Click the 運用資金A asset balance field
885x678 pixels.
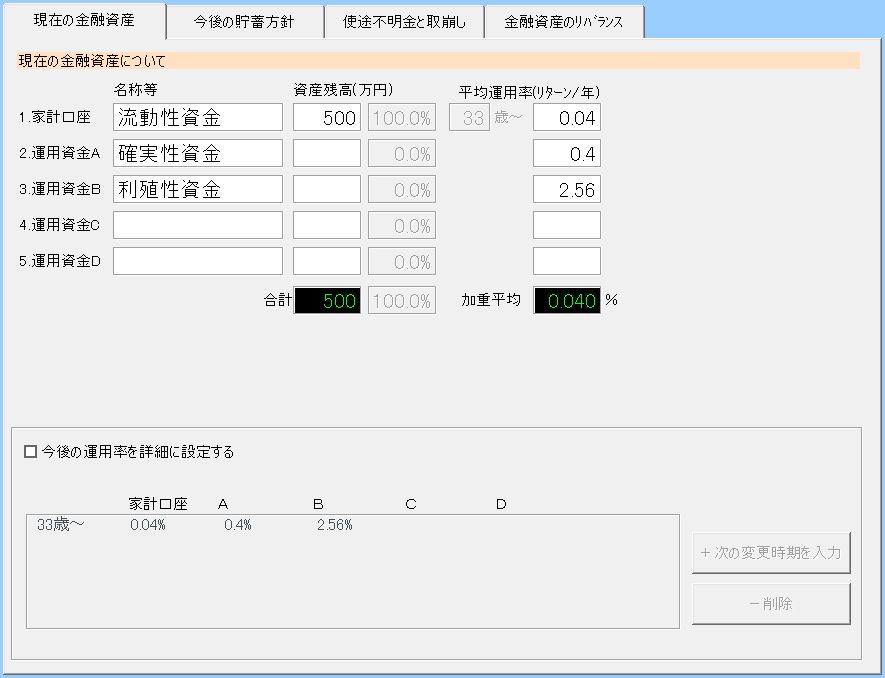pos(326,154)
